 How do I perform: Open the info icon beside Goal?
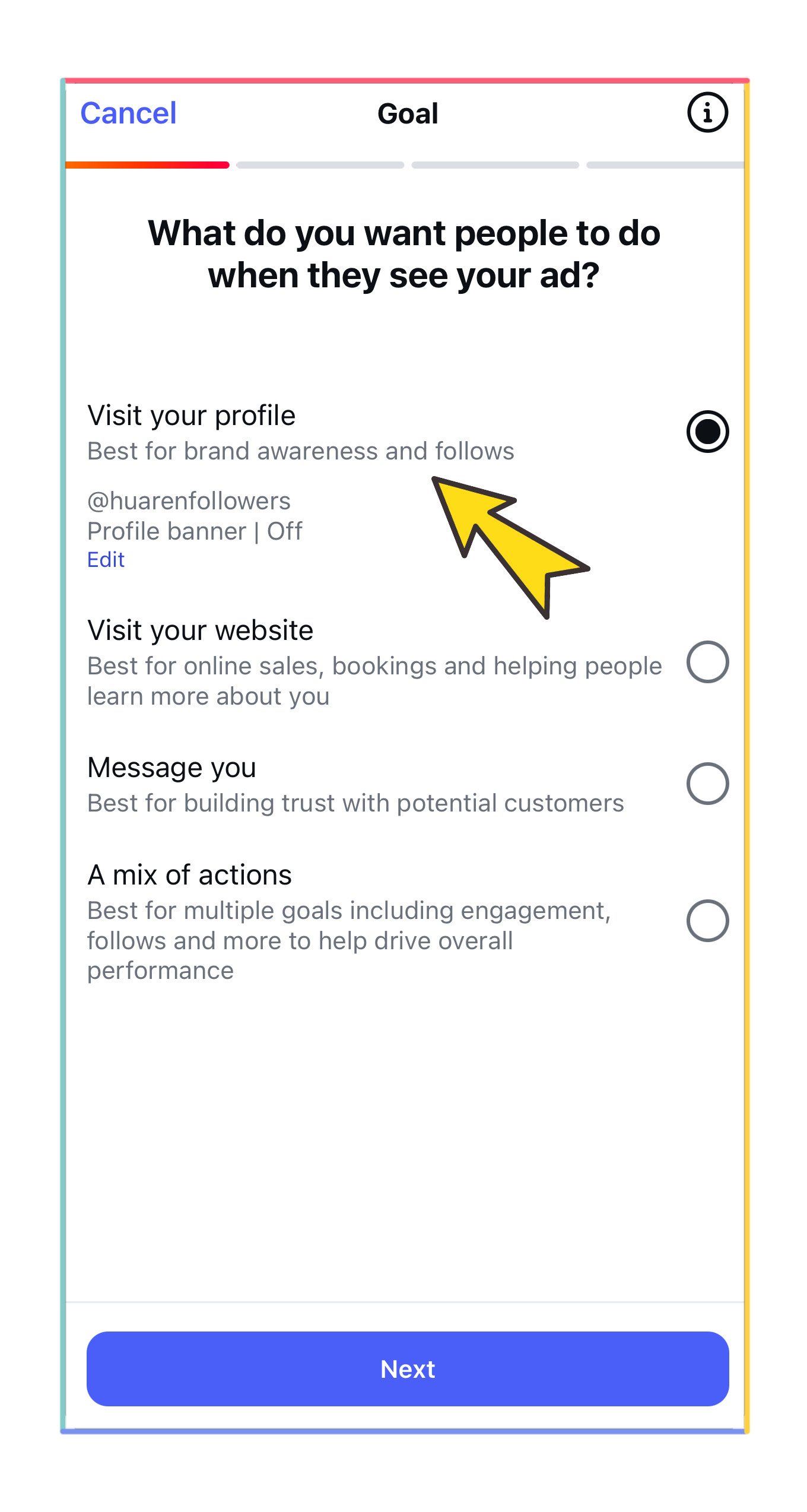click(x=707, y=112)
